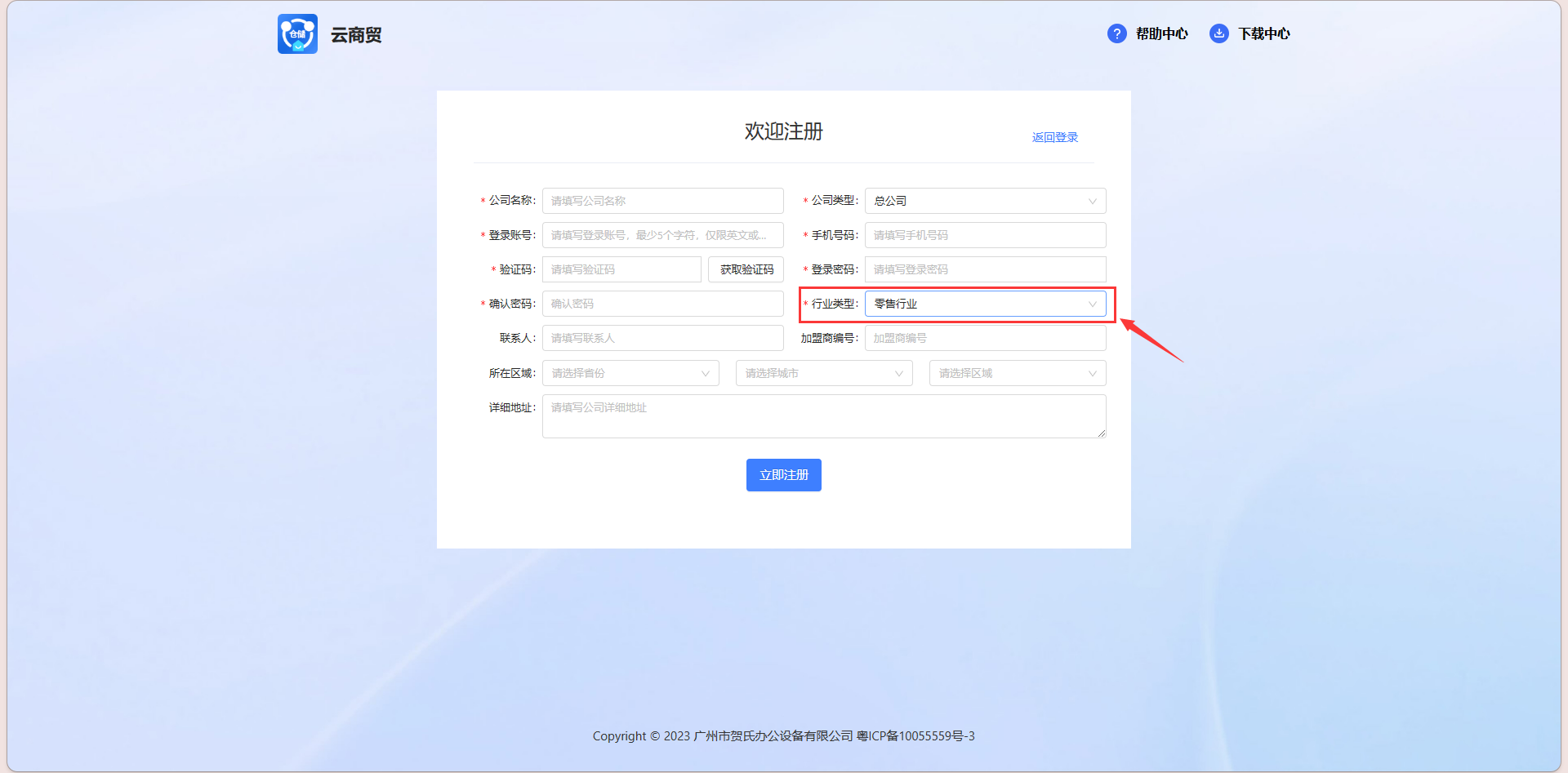Click the 手机号码 input field

pos(985,235)
